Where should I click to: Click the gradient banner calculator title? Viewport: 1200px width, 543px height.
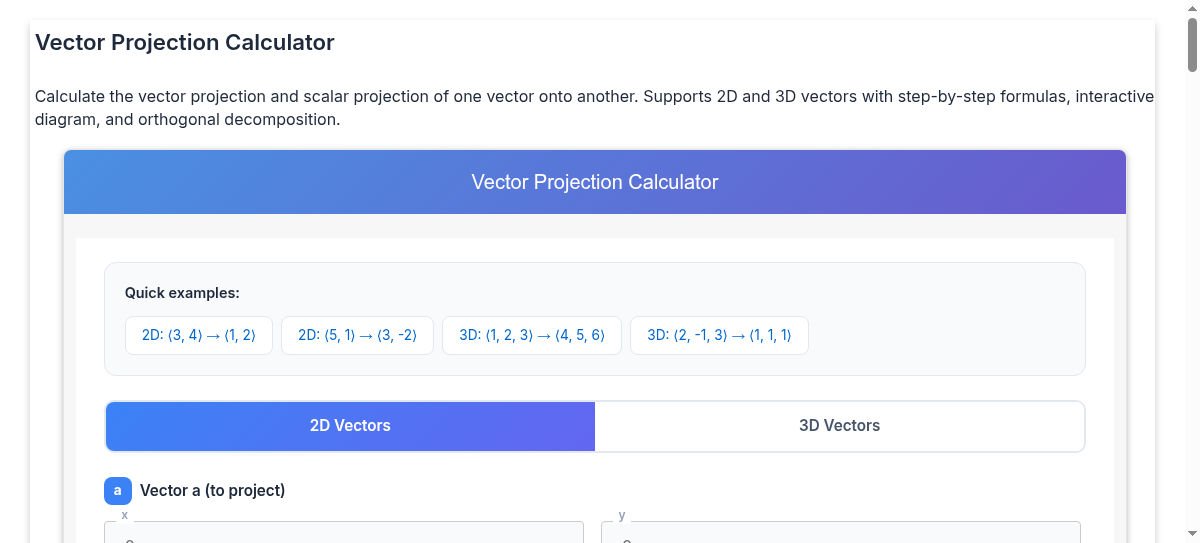tap(594, 182)
